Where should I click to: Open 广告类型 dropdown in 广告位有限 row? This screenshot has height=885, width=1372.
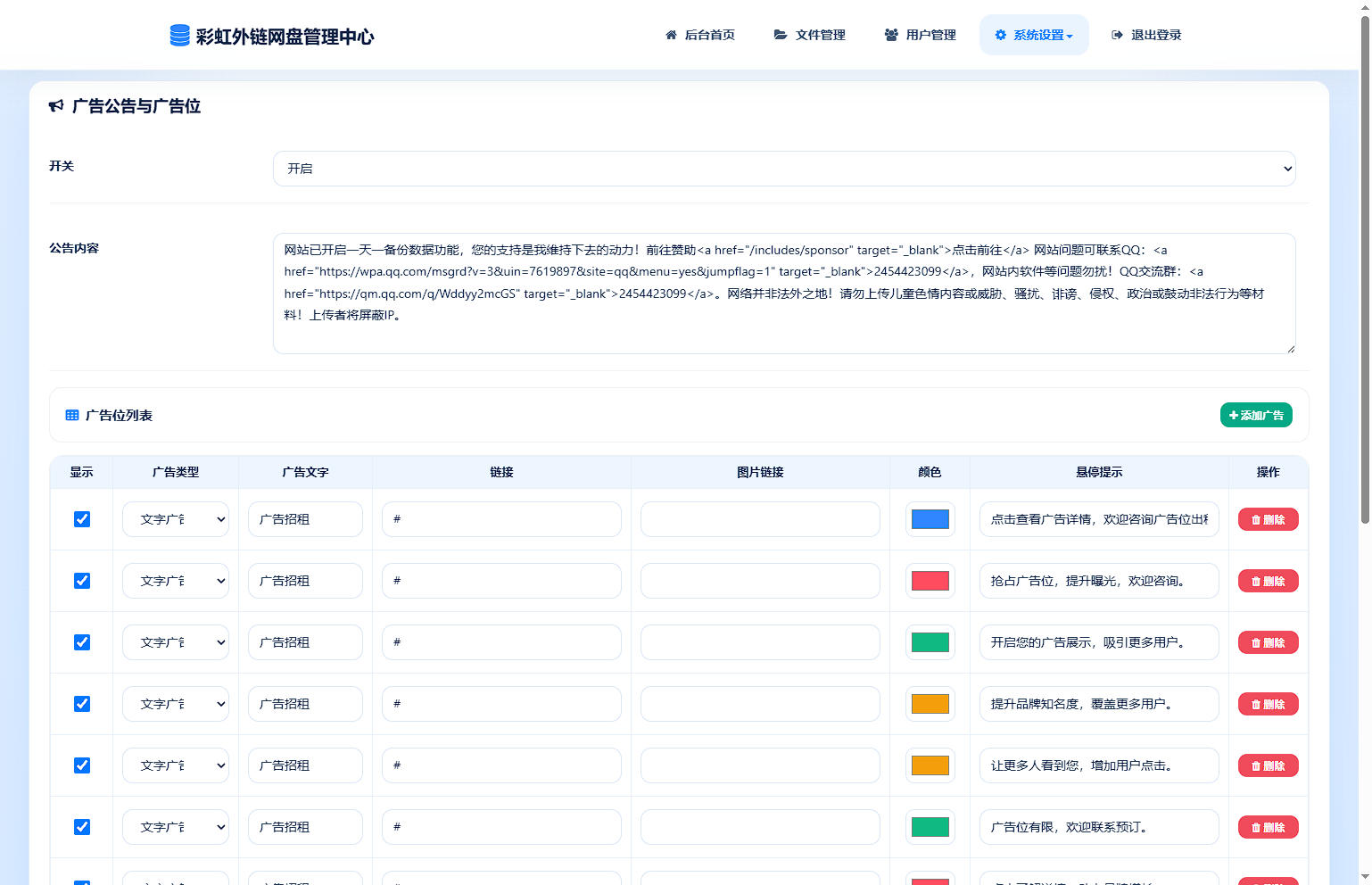pos(176,827)
